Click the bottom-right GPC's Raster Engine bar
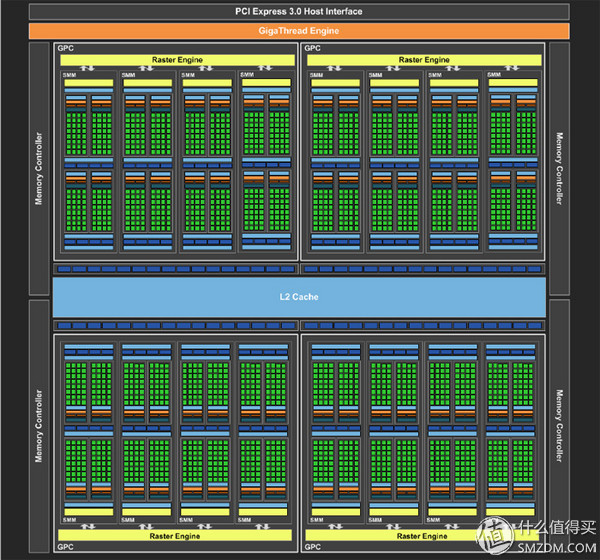This screenshot has height=560, width=600. click(x=423, y=535)
